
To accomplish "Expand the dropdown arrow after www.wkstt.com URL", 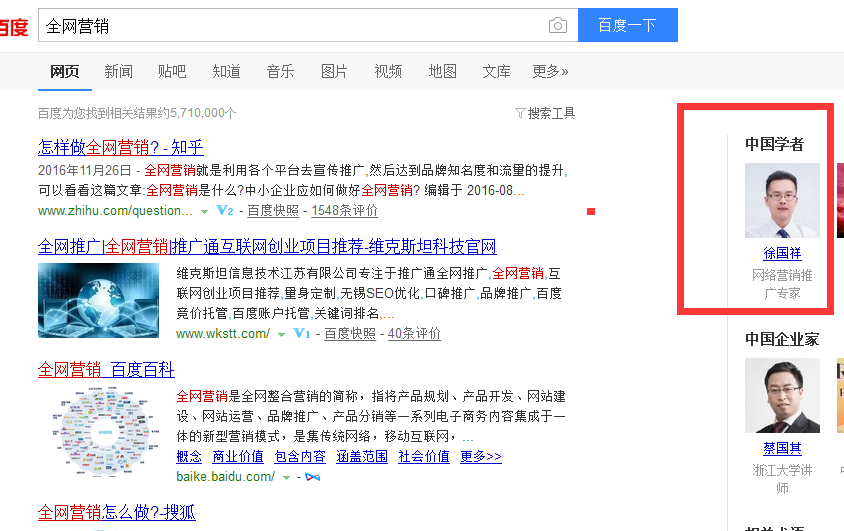I will (x=281, y=335).
